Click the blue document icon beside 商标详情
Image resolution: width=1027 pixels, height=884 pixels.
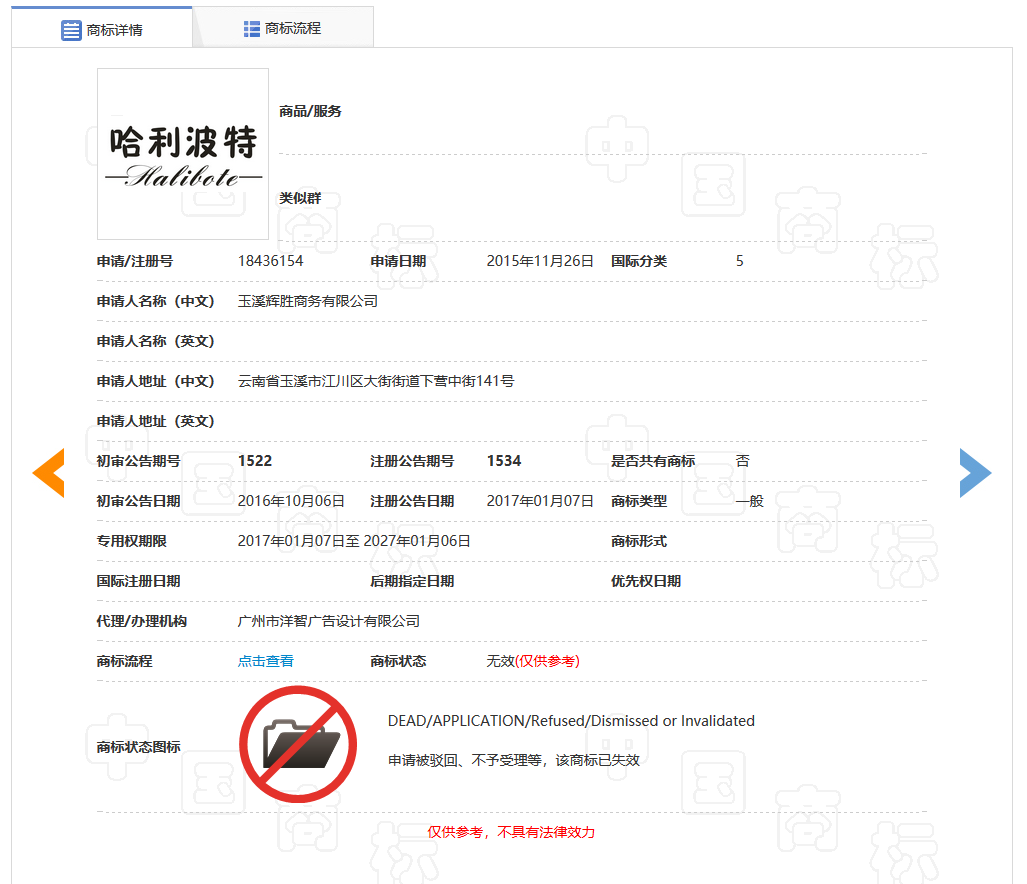click(x=71, y=30)
